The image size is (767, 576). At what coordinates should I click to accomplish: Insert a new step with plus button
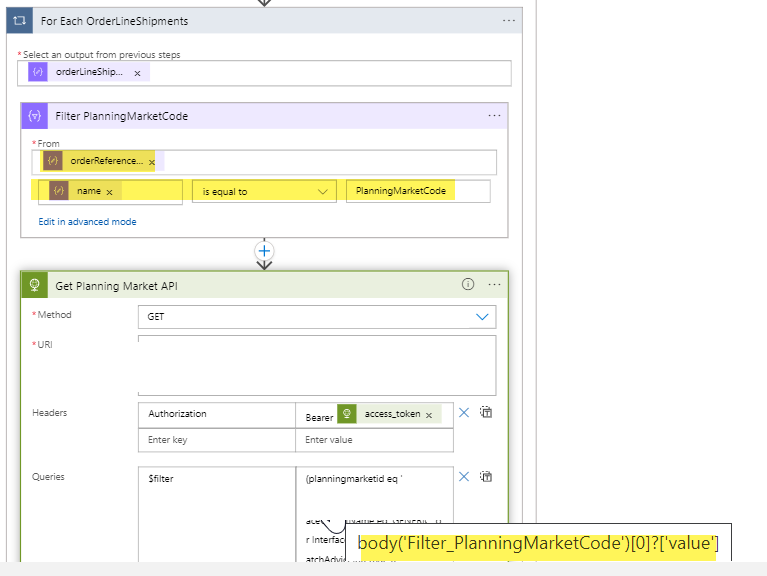click(x=264, y=251)
